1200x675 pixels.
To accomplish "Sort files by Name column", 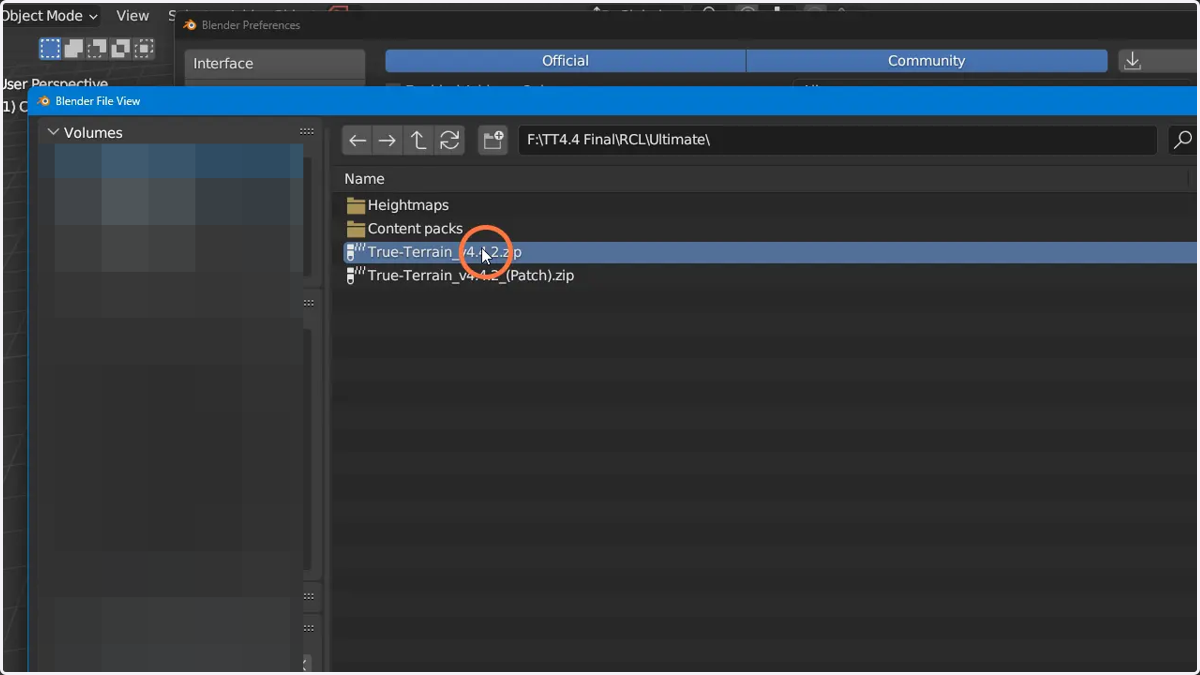I will tap(364, 179).
